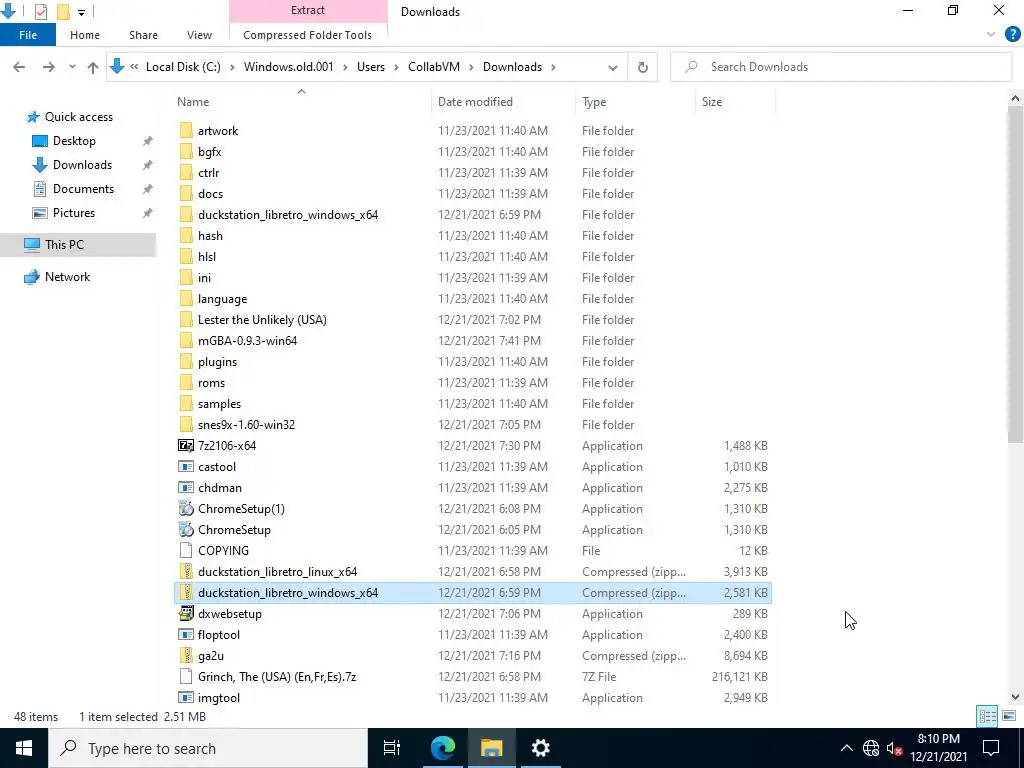Screen dimensions: 1024x768
Task: Click Windows.old.001 breadcrumb
Action: coord(289,67)
